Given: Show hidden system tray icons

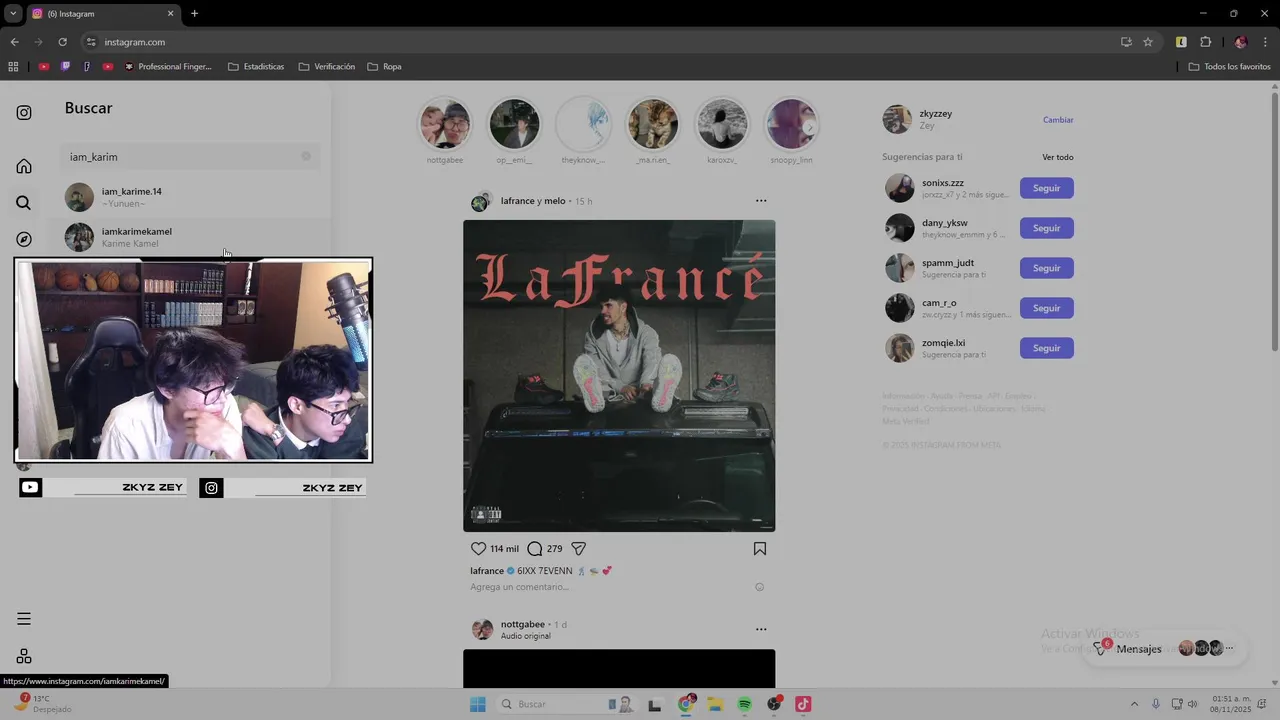Looking at the screenshot, I should 1134,704.
